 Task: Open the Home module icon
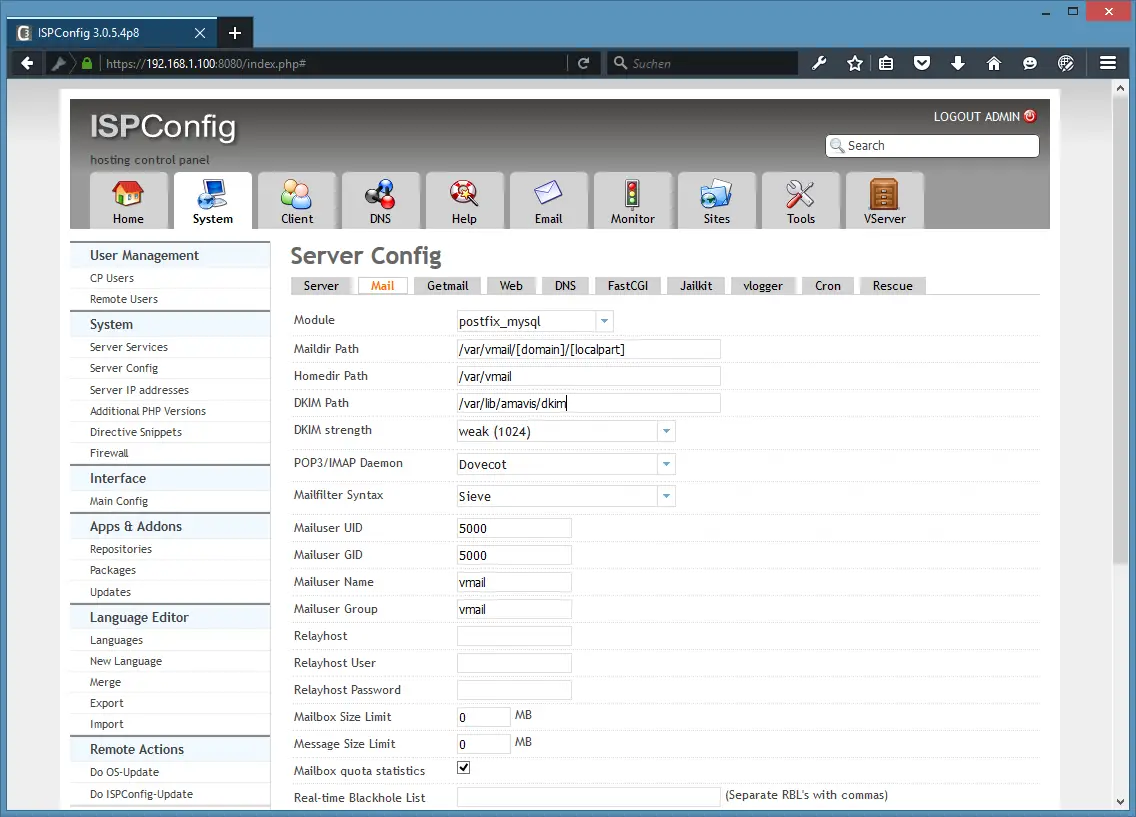pos(128,201)
